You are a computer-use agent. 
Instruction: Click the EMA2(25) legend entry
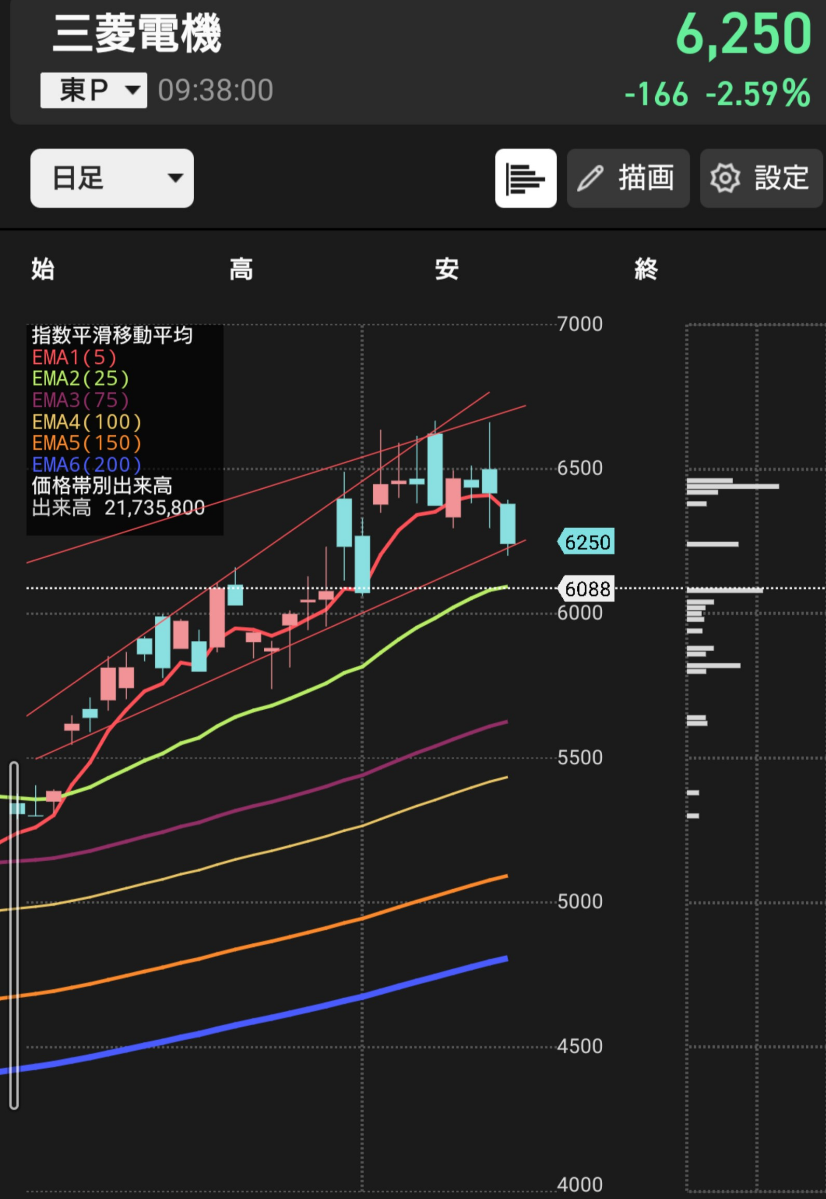[x=80, y=379]
